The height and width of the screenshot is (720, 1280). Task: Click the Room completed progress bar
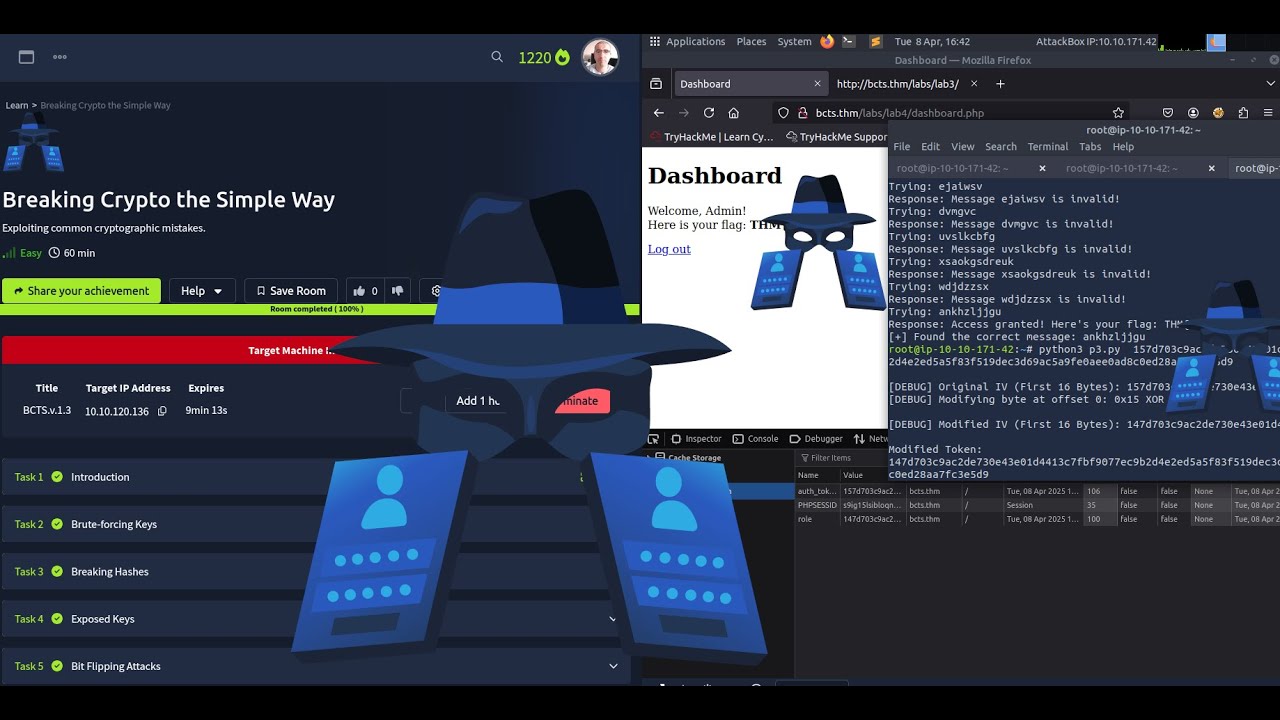coord(320,309)
